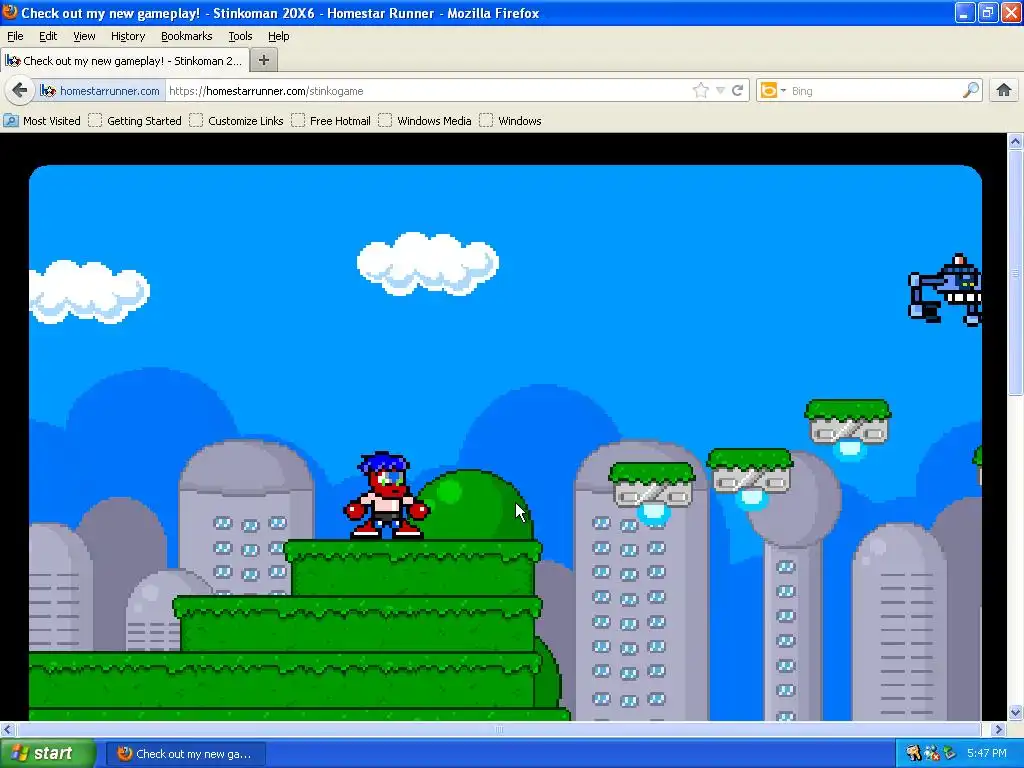This screenshot has height=768, width=1024.
Task: Open the History menu
Action: point(127,36)
